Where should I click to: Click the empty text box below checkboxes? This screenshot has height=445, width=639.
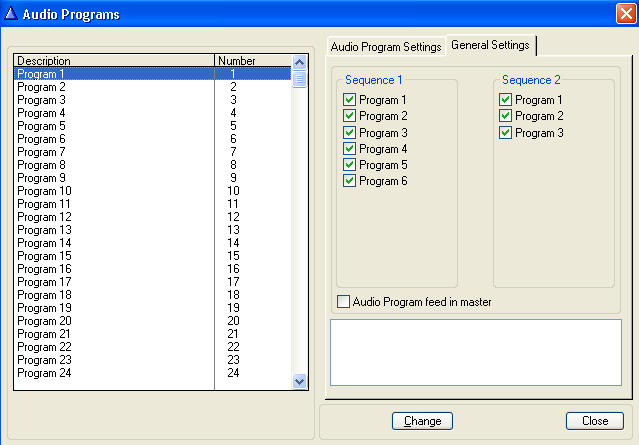point(475,352)
